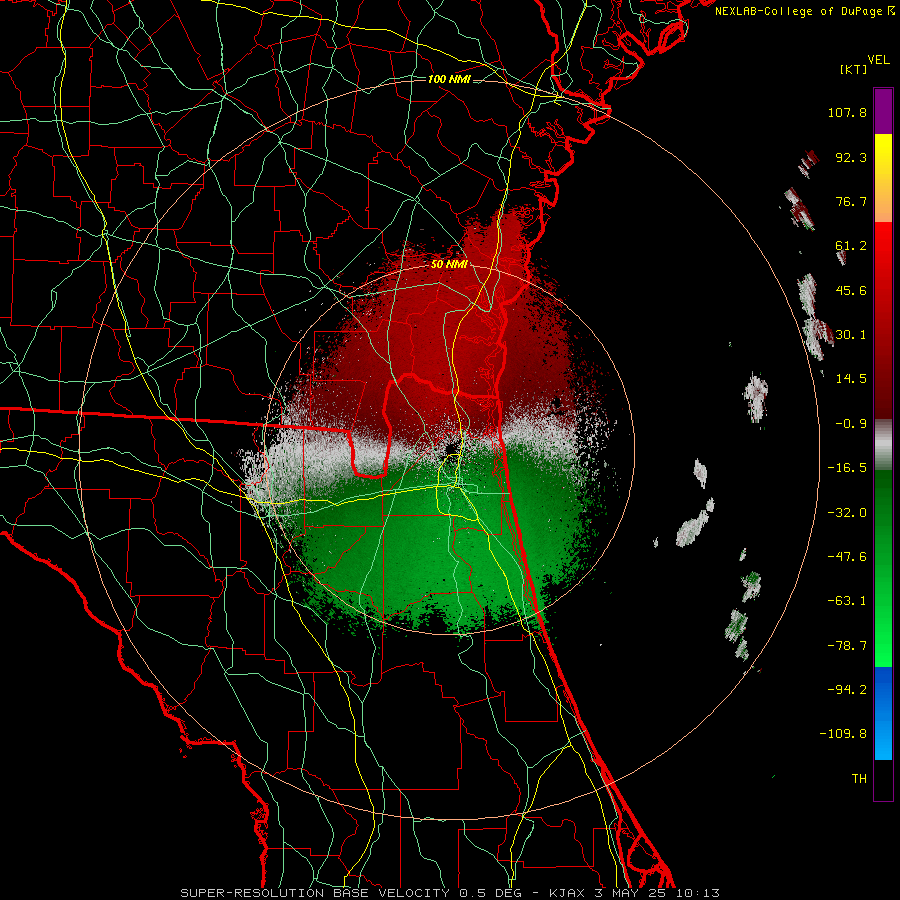900x900 pixels.
Task: Click the -0.9 legend value
Action: tap(851, 424)
